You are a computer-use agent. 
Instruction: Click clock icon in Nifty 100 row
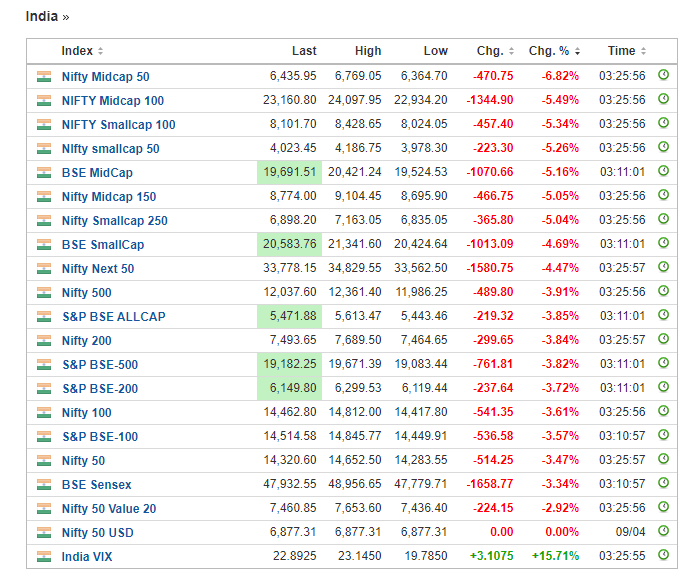point(663,411)
